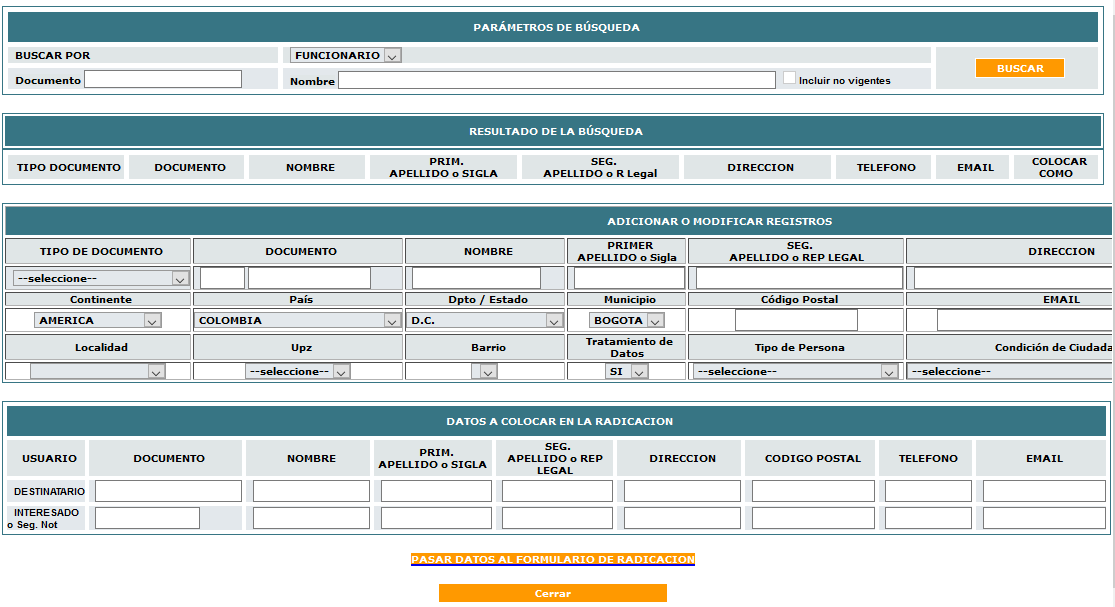Viewport: 1115px width, 607px height.
Task: Open the Barrio dropdown
Action: click(484, 371)
